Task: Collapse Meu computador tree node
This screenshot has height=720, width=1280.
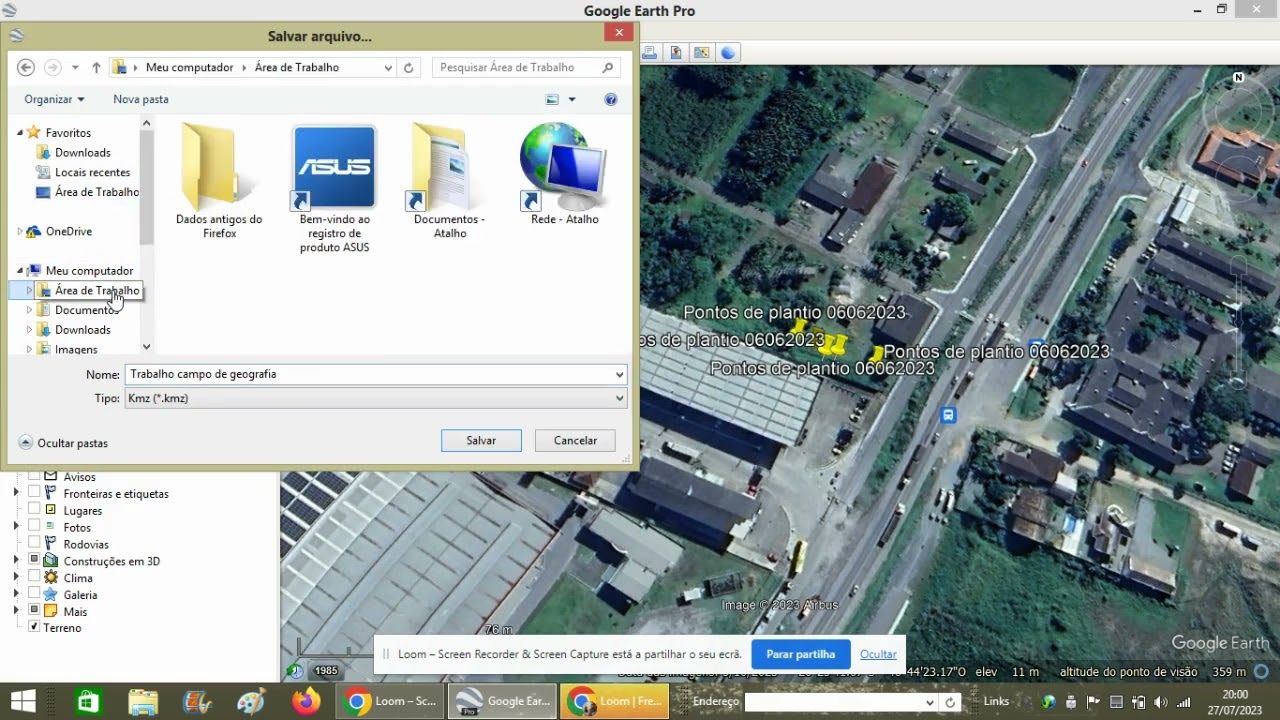Action: 19,270
